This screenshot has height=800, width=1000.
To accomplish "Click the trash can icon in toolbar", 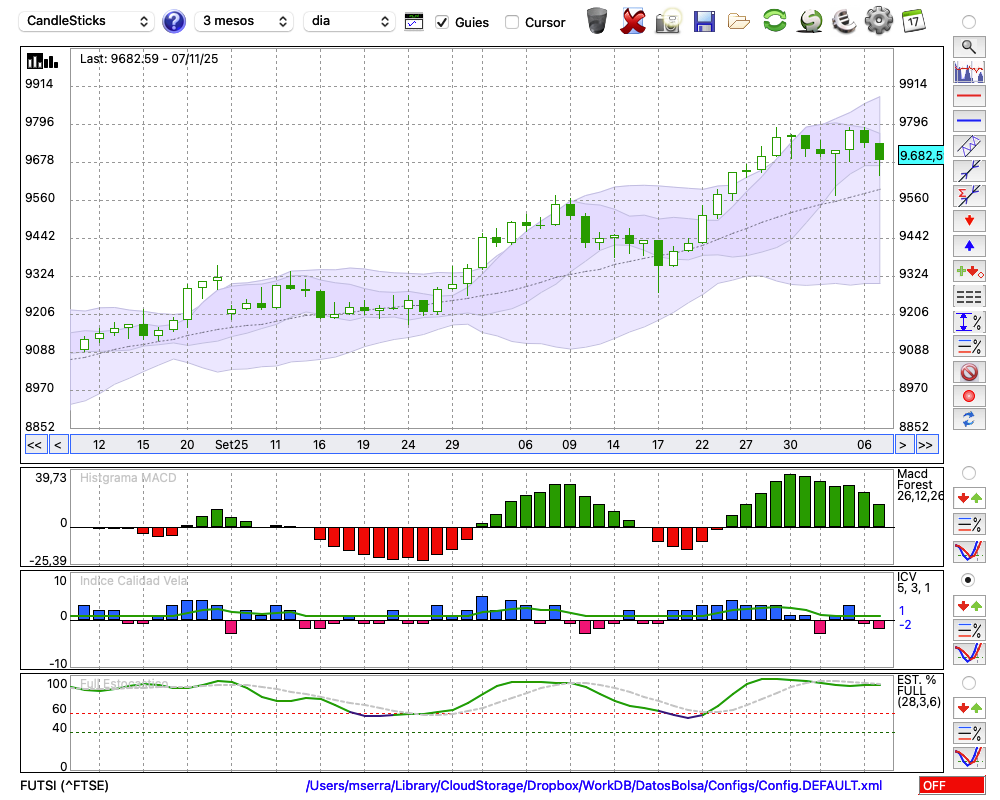I will point(597,21).
